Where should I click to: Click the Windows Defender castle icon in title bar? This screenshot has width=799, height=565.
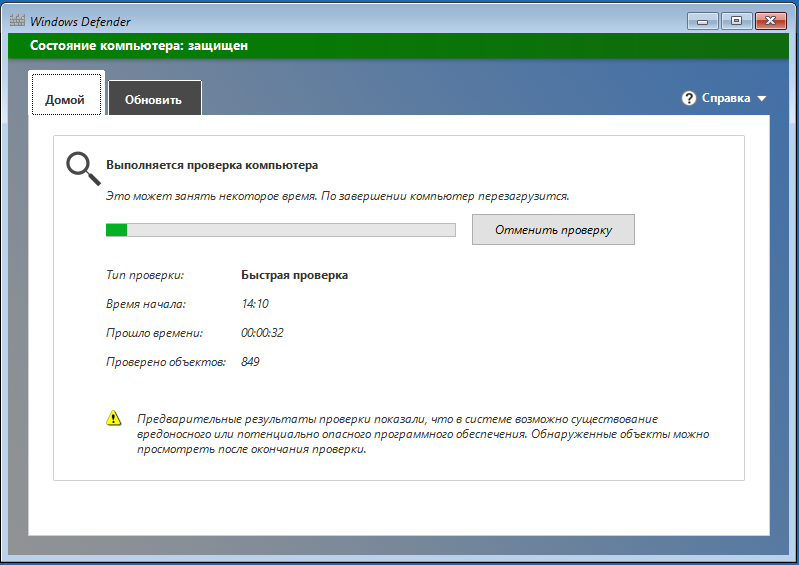[x=17, y=21]
